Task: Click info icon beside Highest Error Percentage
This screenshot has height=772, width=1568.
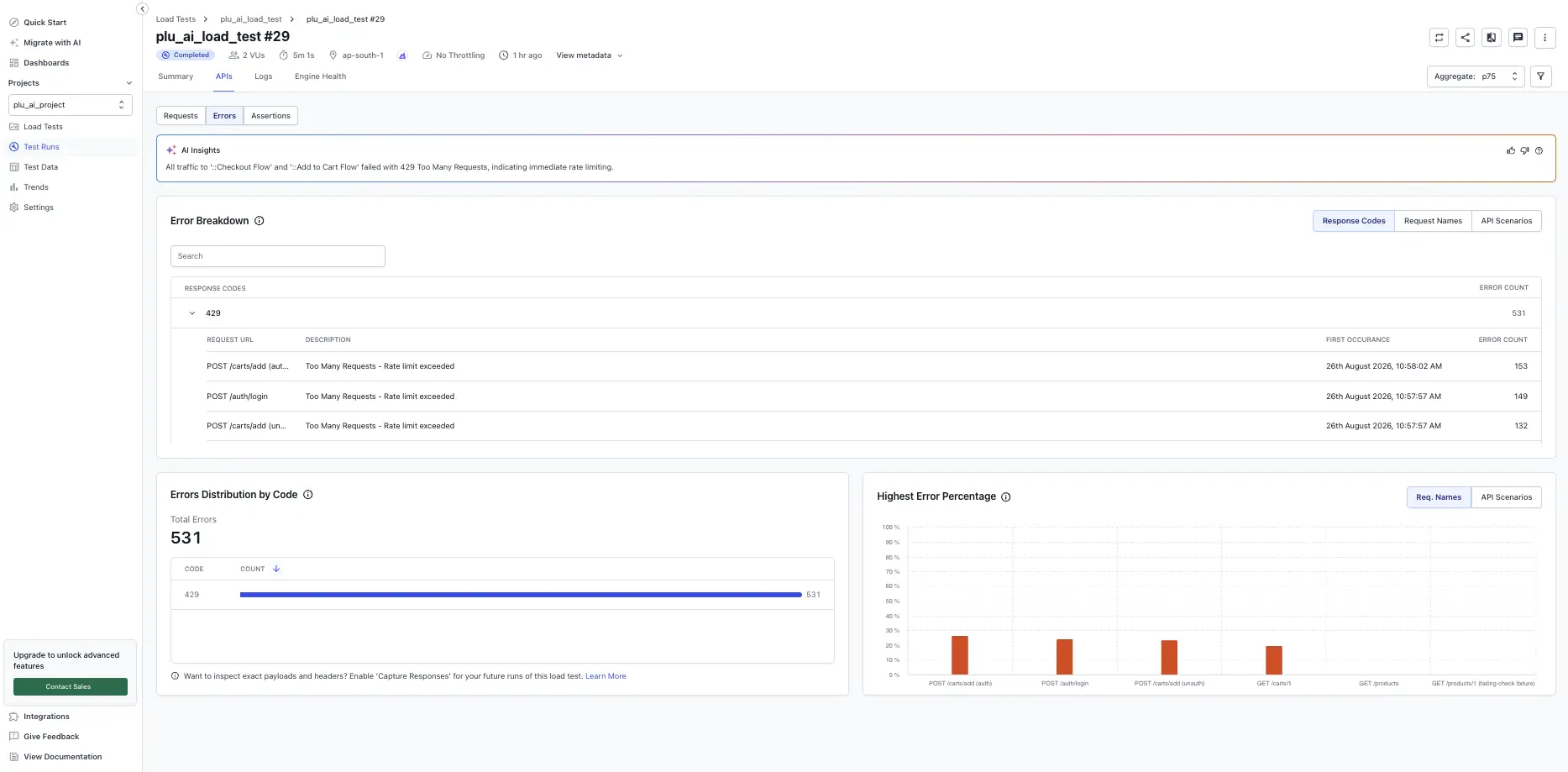Action: pyautogui.click(x=1006, y=497)
